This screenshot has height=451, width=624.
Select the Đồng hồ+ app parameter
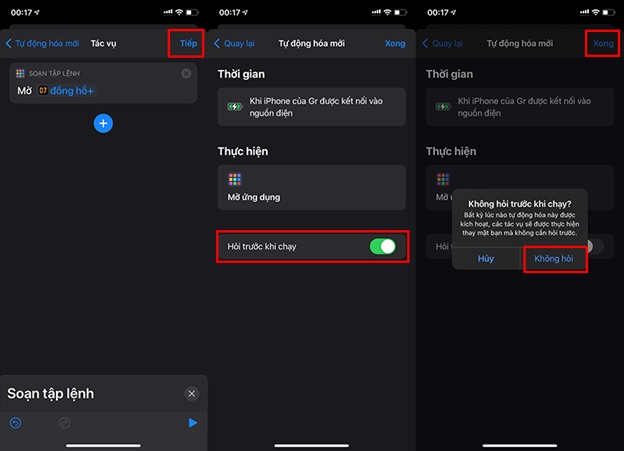[x=73, y=91]
